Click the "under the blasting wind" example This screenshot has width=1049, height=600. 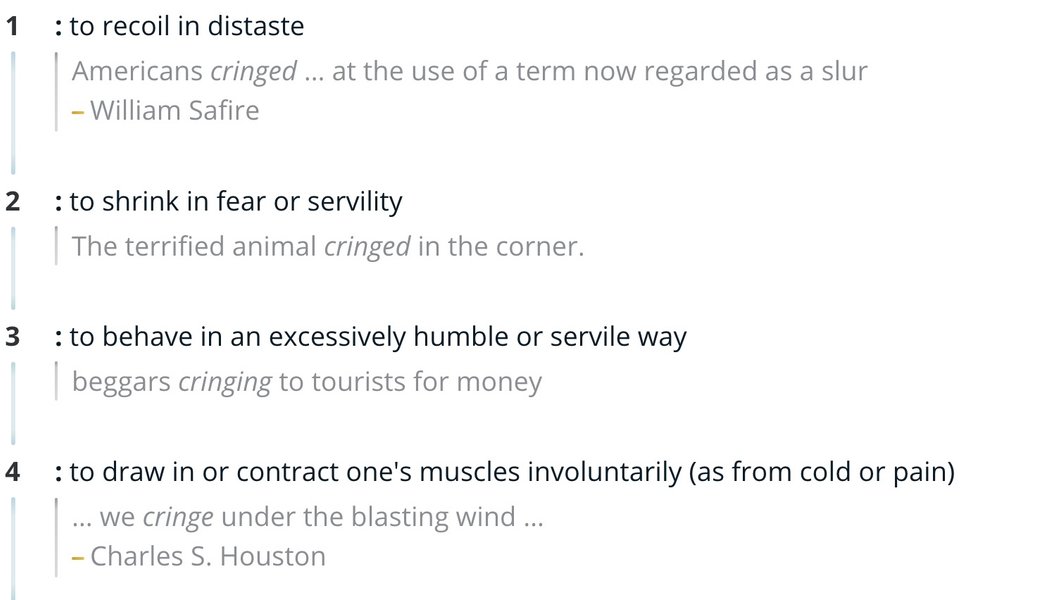click(x=307, y=517)
